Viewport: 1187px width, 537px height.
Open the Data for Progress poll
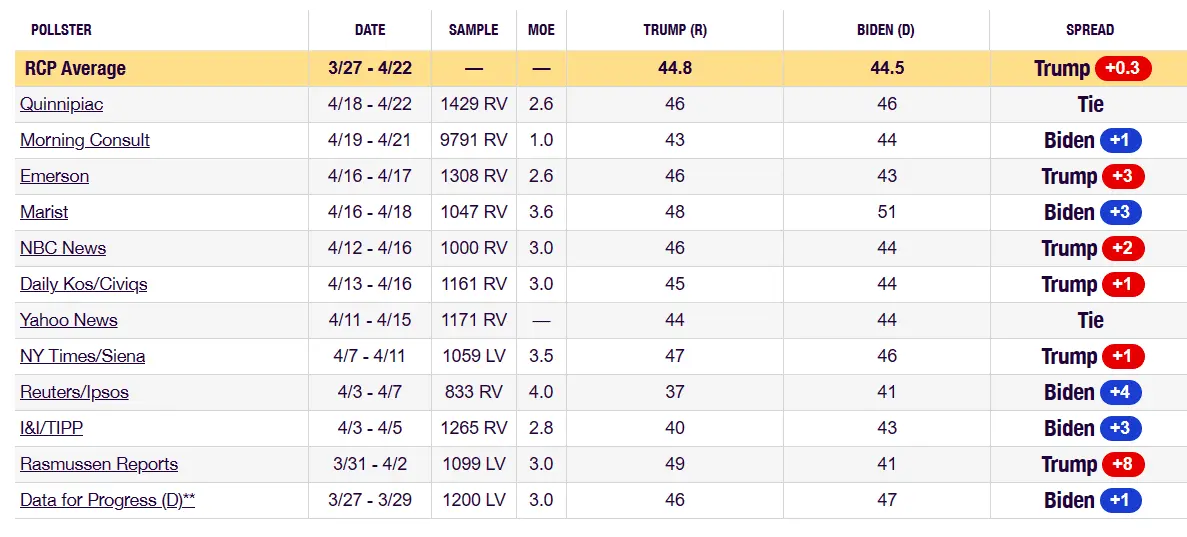pos(107,500)
